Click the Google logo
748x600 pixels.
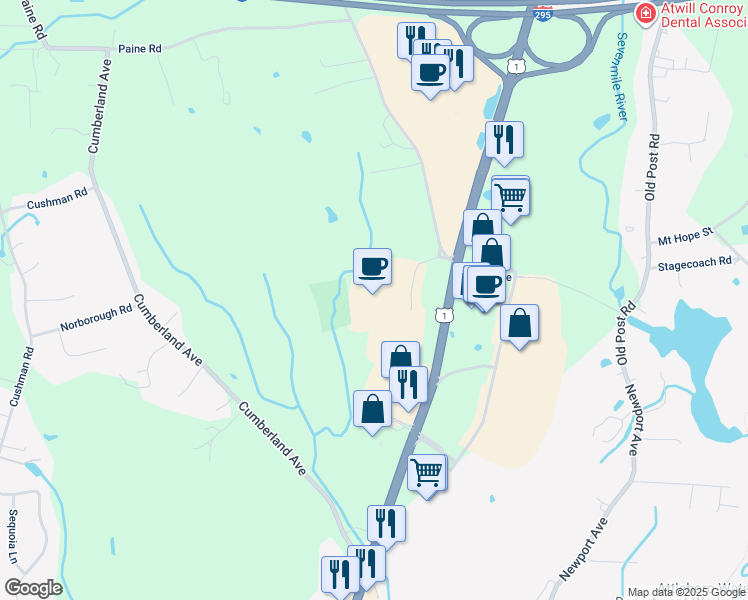(33, 588)
